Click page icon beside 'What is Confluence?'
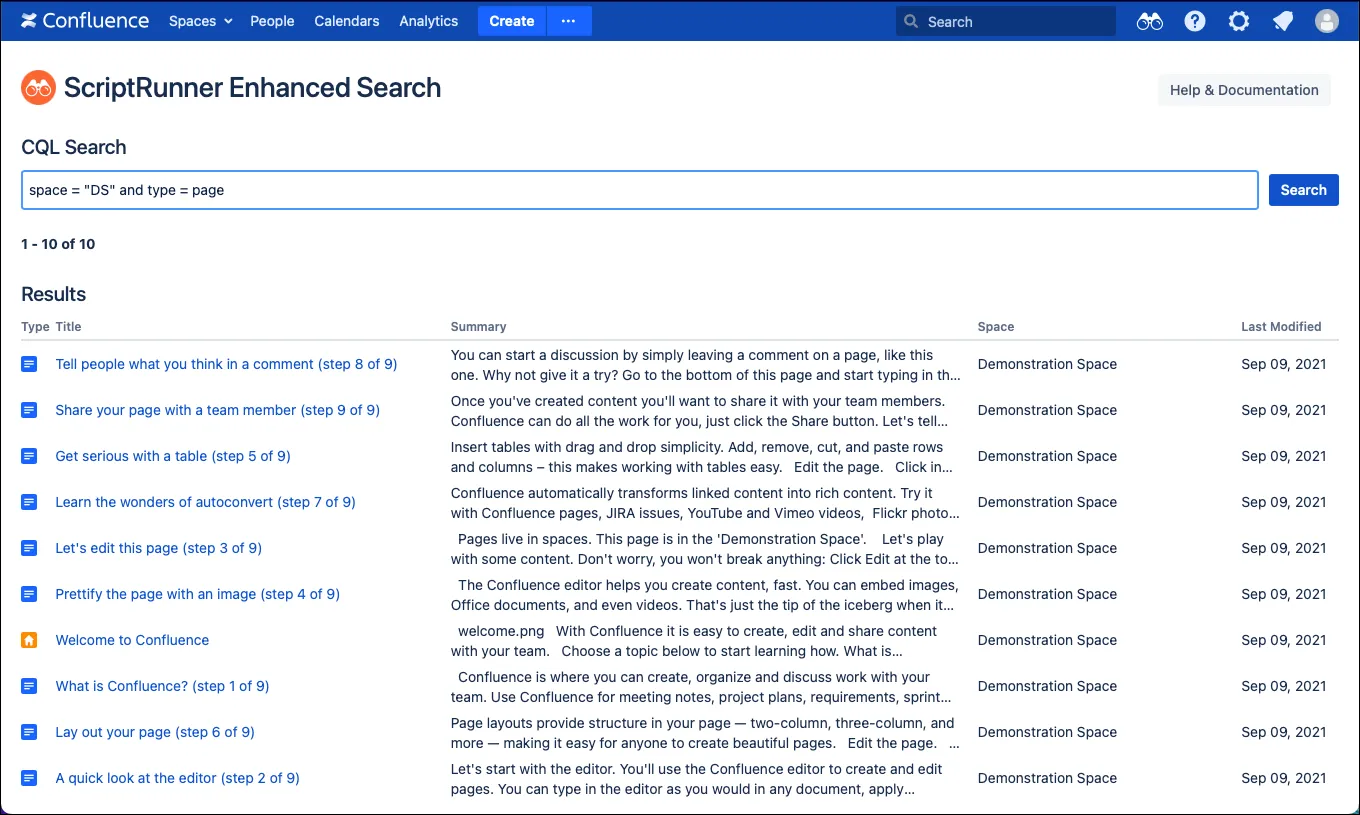 tap(29, 686)
